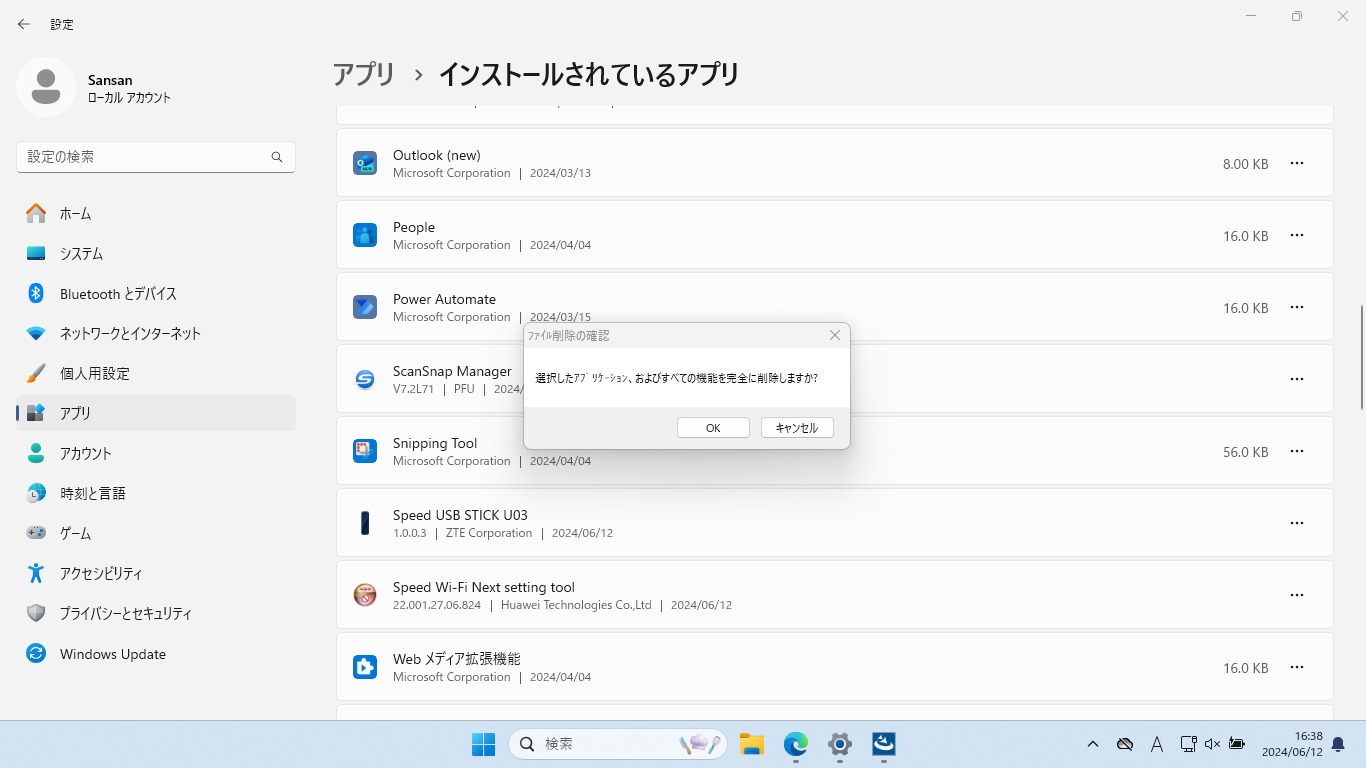The height and width of the screenshot is (768, 1366).
Task: Click the Snipping Tool app icon
Action: click(x=365, y=451)
